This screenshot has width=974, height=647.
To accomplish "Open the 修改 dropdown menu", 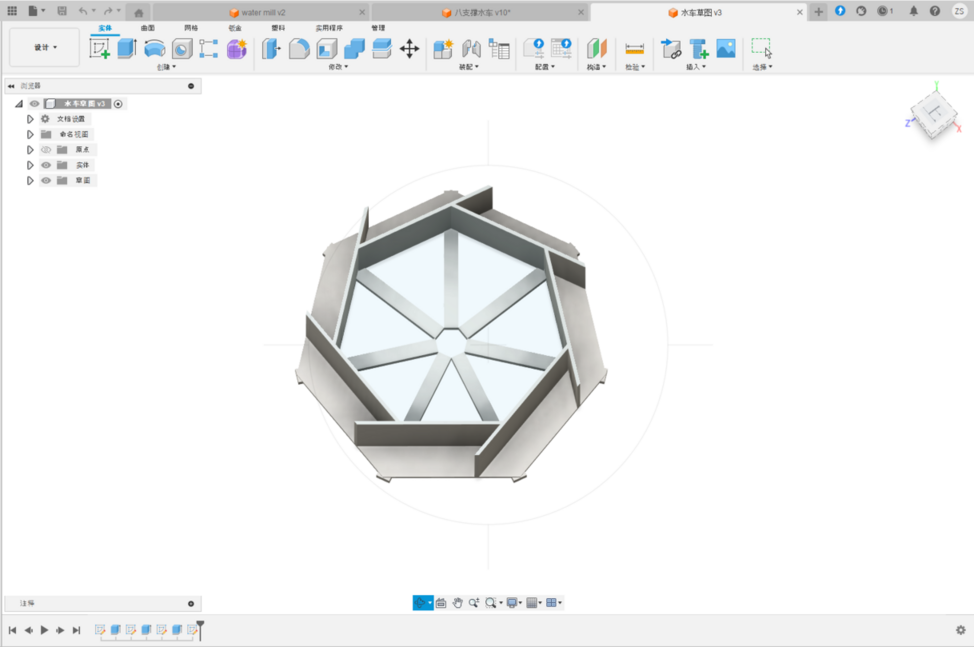I will click(x=336, y=67).
